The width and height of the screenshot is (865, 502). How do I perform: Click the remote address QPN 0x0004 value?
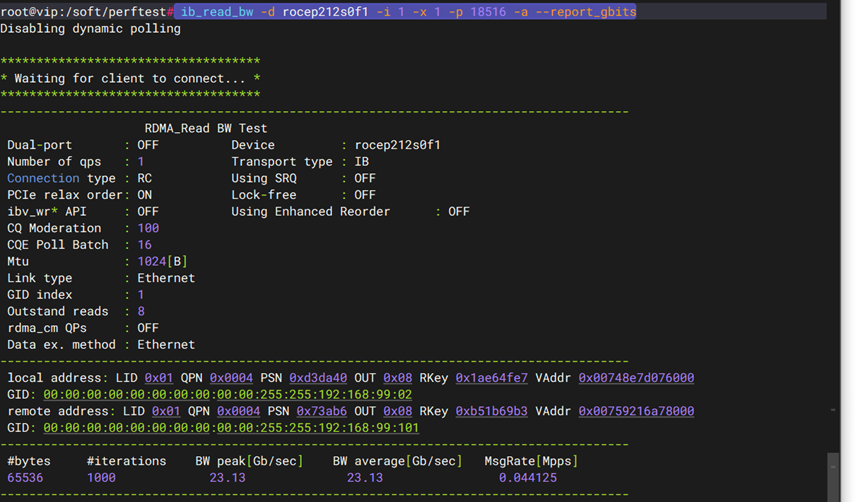click(x=224, y=411)
